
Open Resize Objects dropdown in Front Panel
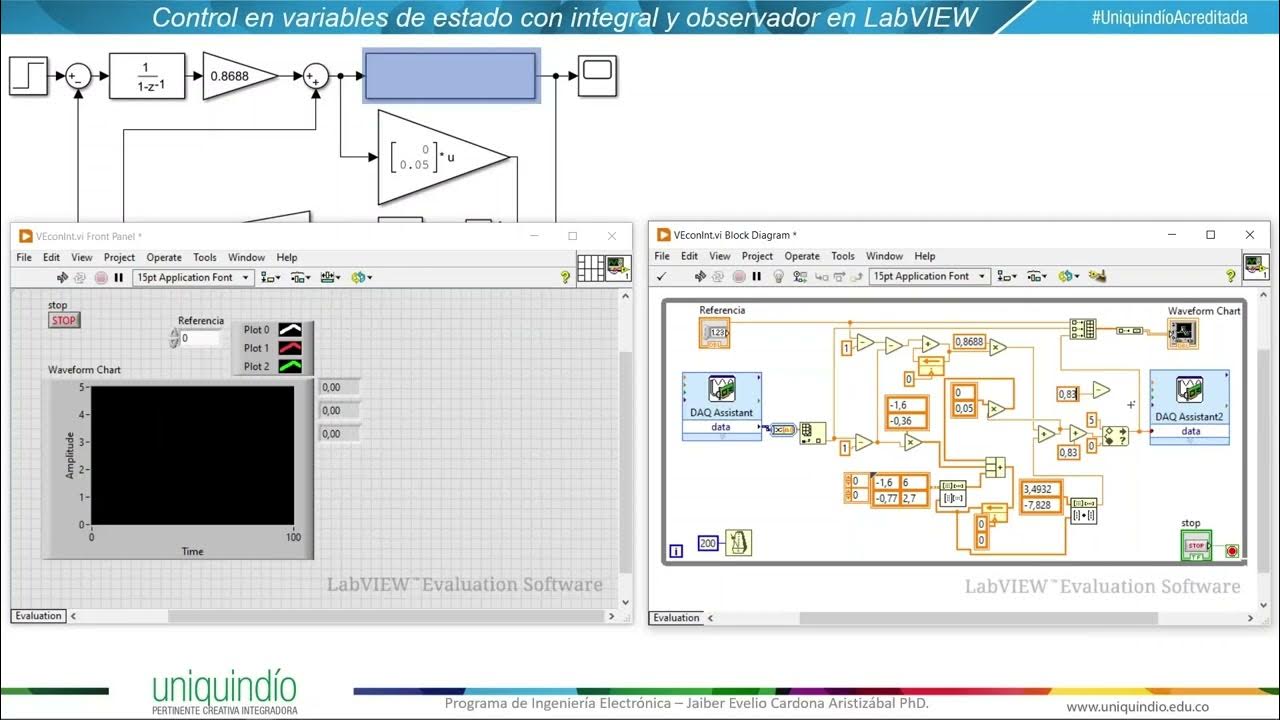[x=331, y=278]
